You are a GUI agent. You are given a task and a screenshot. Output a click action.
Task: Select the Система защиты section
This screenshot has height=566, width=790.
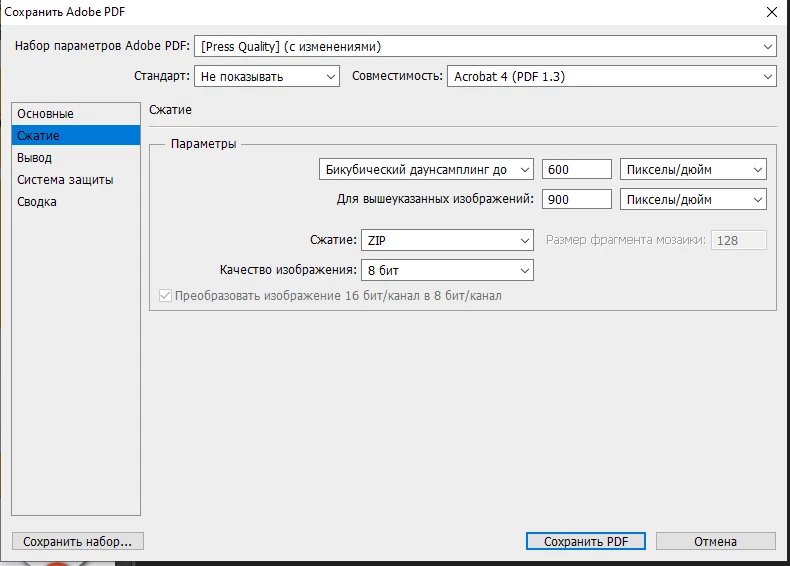pyautogui.click(x=76, y=180)
